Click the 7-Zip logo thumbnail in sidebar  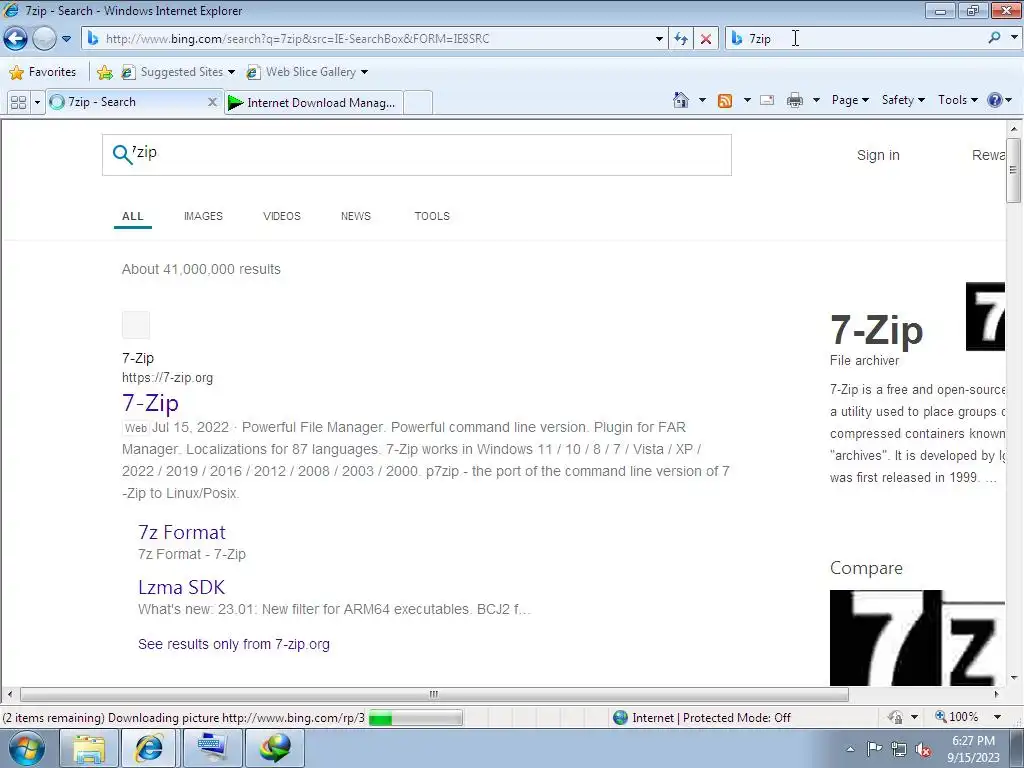985,316
